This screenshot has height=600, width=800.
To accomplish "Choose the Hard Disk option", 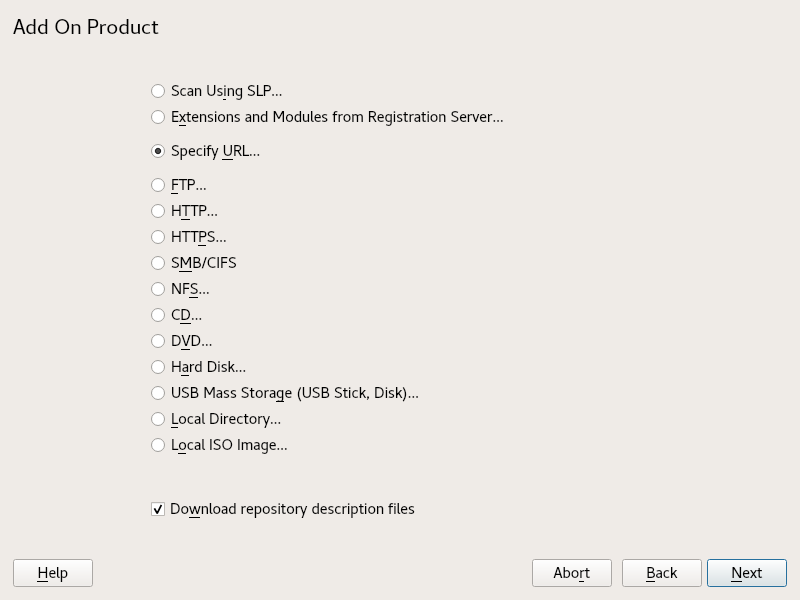I will pos(158,367).
